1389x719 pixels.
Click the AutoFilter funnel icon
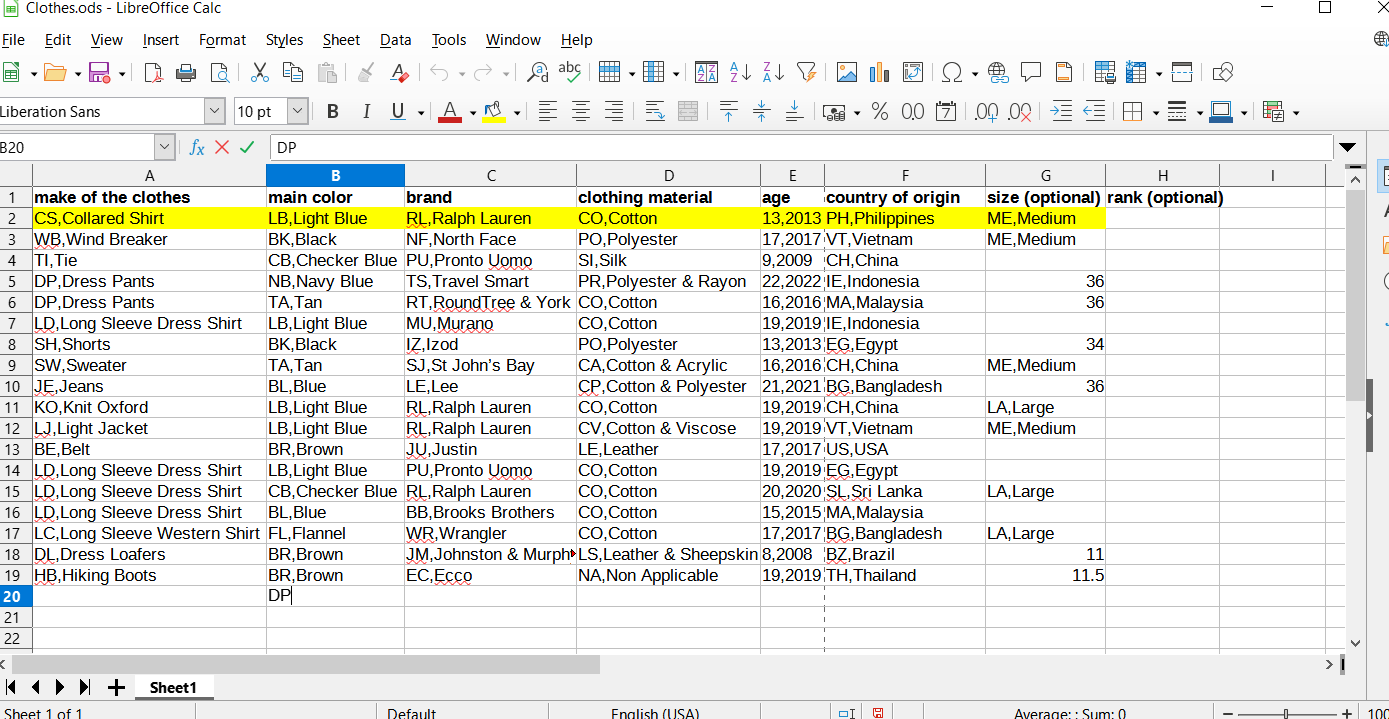pos(806,72)
